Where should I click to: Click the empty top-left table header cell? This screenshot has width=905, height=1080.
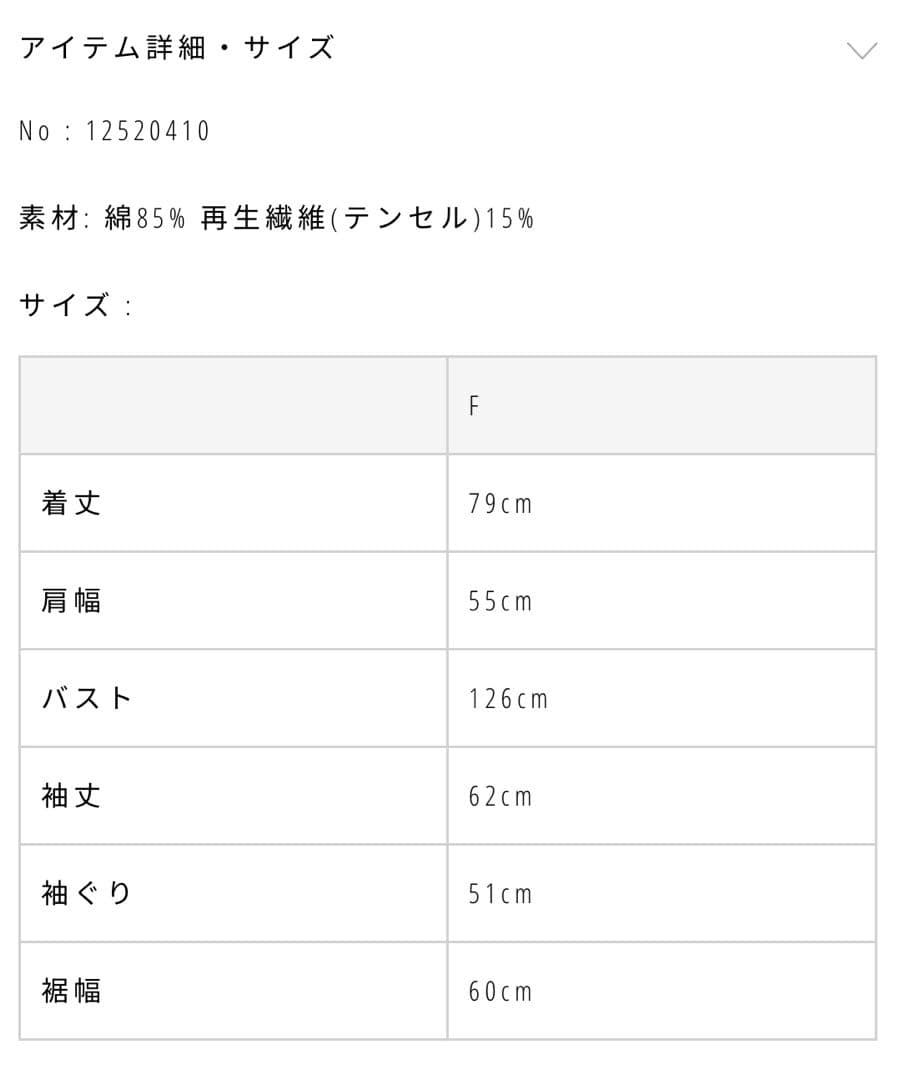tap(230, 406)
